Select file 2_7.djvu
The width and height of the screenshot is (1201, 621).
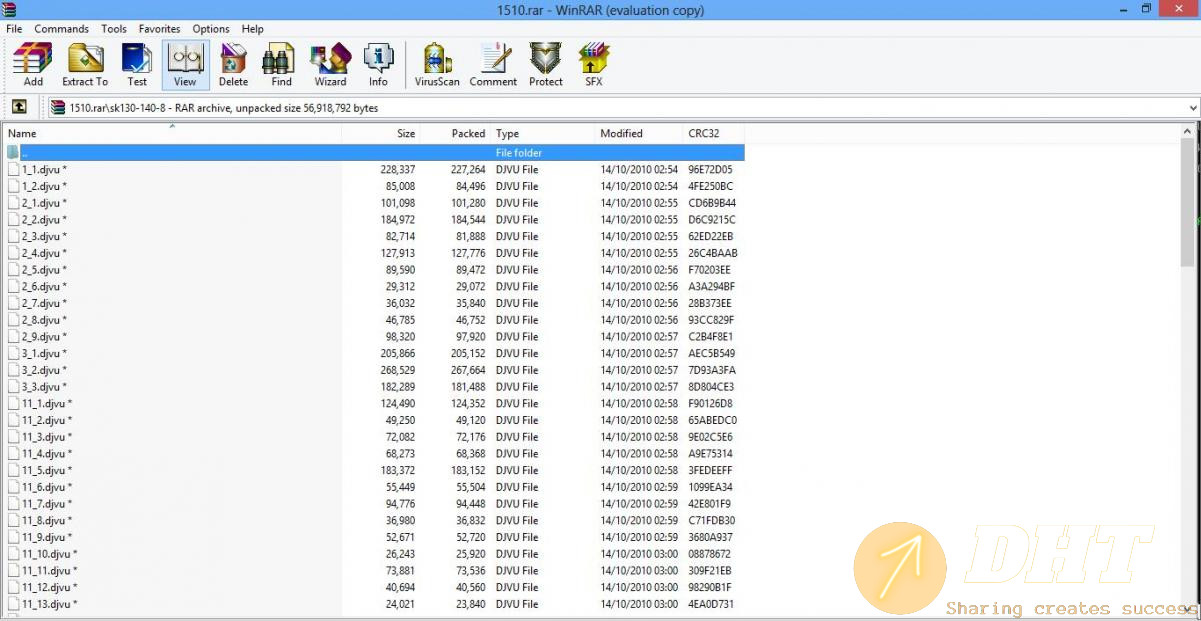(x=44, y=303)
